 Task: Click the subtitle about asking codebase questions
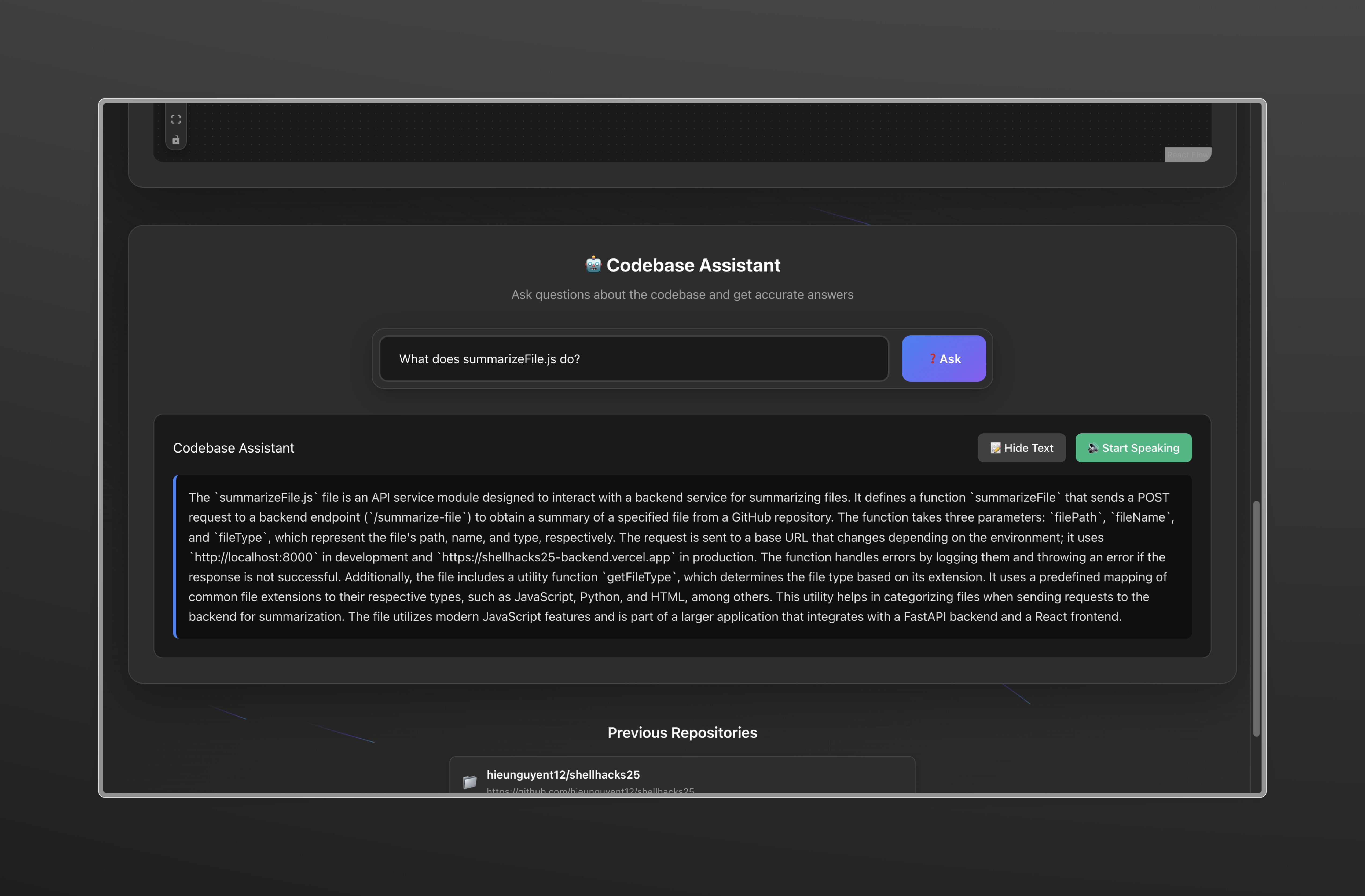coord(682,294)
